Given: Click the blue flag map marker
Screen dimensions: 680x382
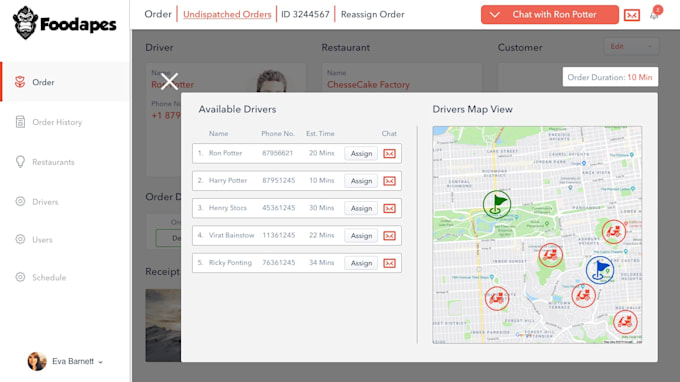Looking at the screenshot, I should (600, 270).
